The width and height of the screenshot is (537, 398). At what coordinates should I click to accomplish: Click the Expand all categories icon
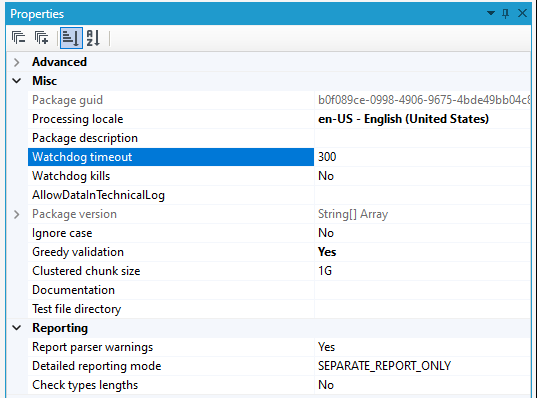tap(41, 38)
